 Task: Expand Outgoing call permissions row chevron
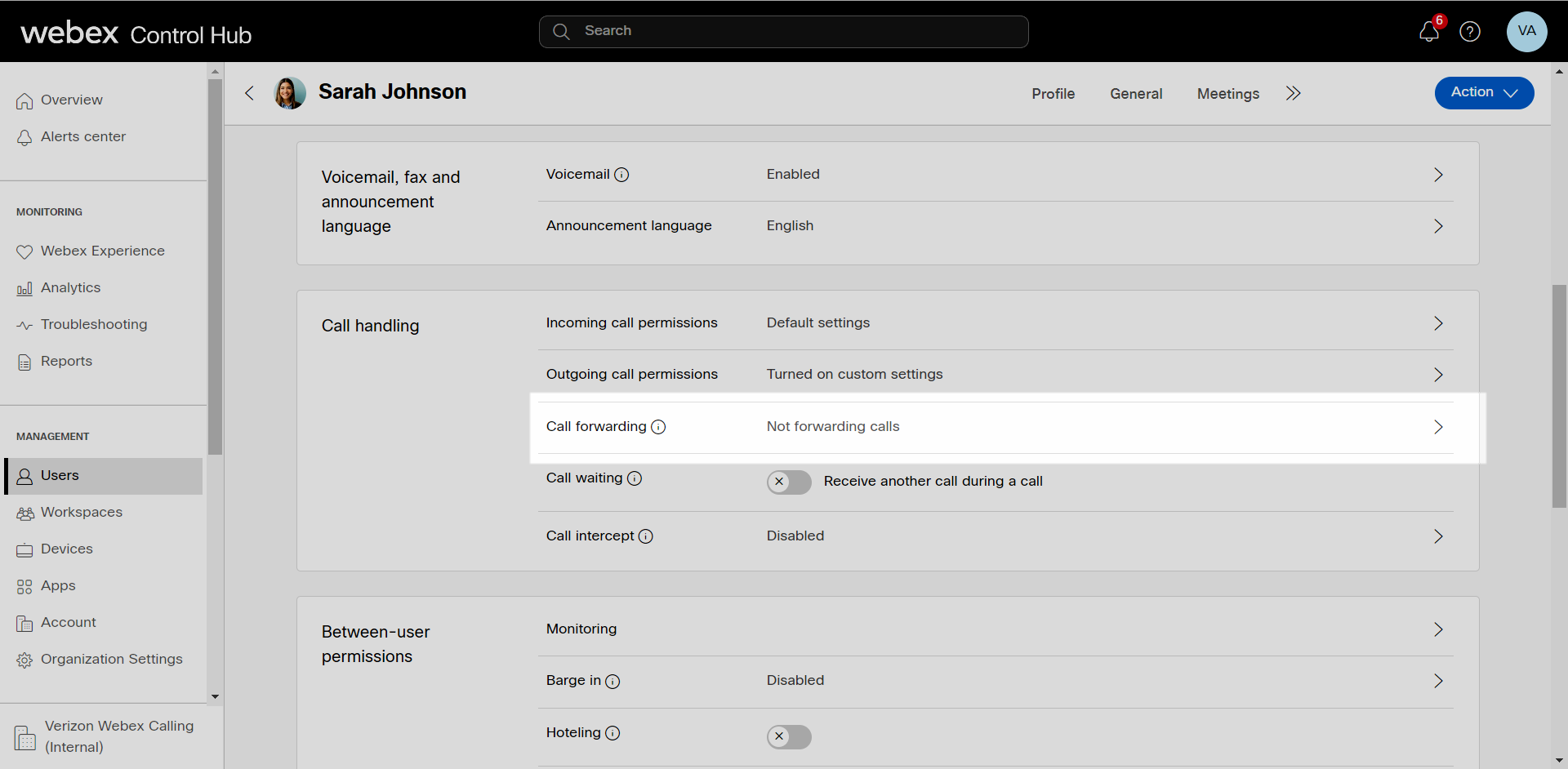[1438, 375]
